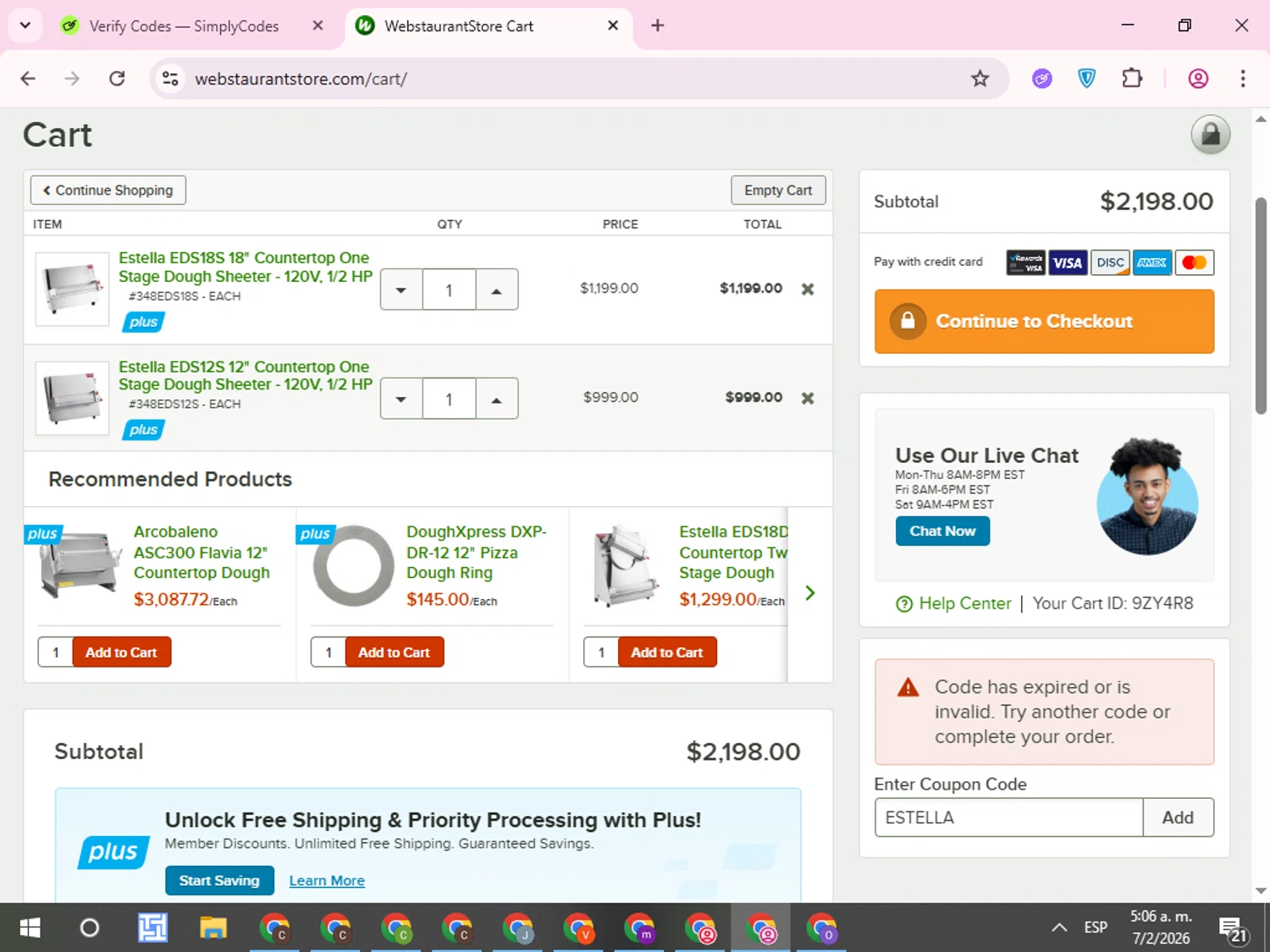This screenshot has height=952, width=1270.
Task: Remove Estella EDS12S sheeter from cart
Action: (808, 398)
